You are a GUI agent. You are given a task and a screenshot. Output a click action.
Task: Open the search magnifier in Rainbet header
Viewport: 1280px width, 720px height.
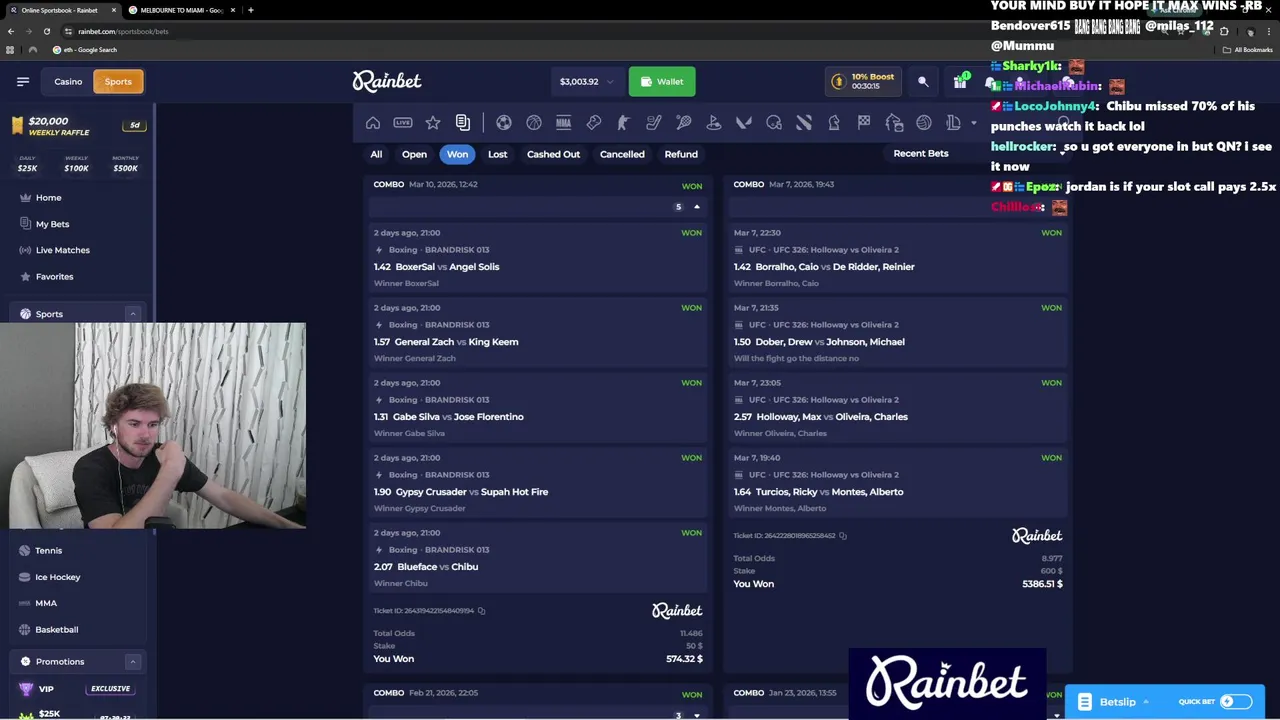(923, 82)
